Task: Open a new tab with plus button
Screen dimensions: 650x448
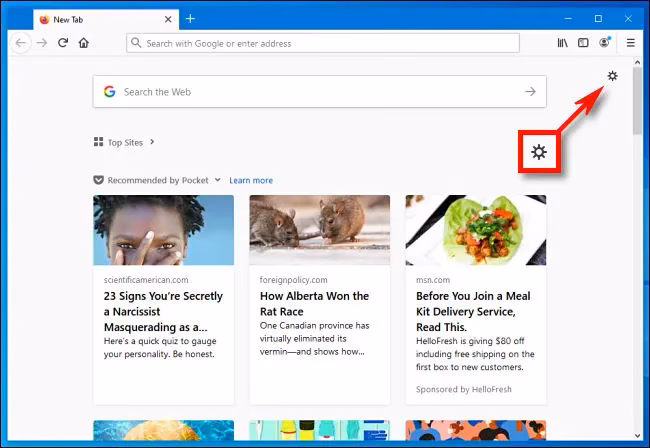Action: pos(190,19)
